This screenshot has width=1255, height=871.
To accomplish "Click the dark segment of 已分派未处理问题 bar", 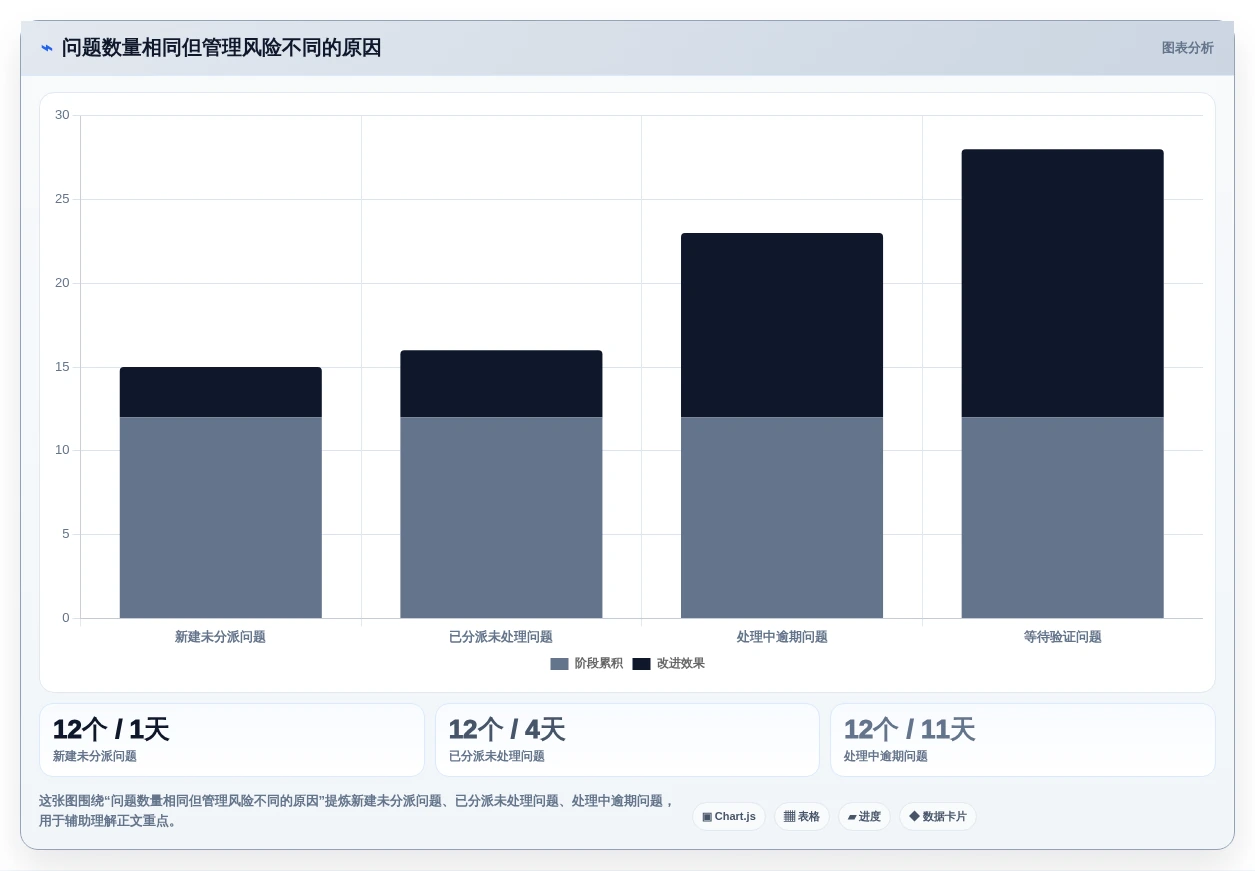I will pos(501,384).
